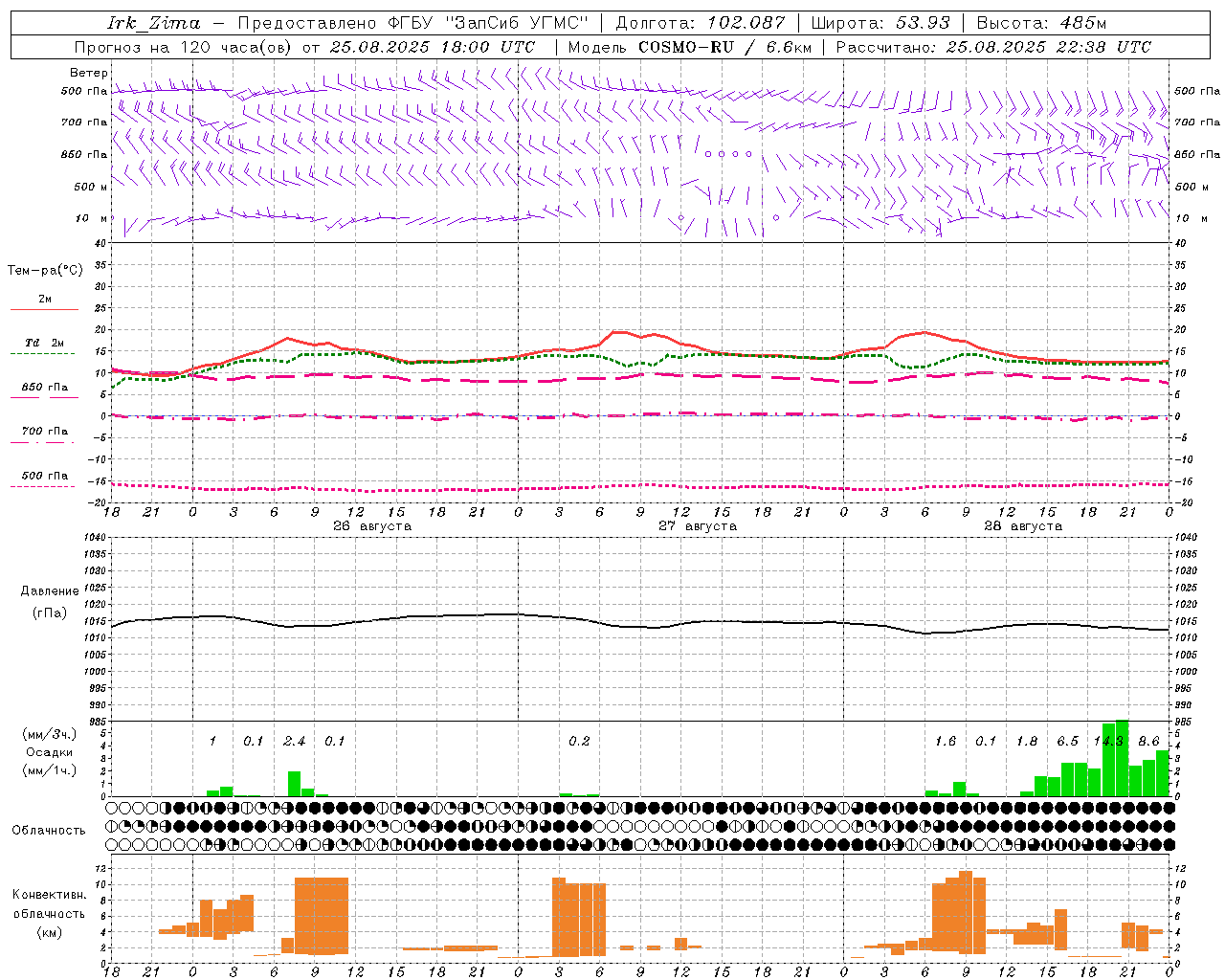Select the "Долгота: 102.087" header value
This screenshot has width=1225, height=980.
point(701,23)
